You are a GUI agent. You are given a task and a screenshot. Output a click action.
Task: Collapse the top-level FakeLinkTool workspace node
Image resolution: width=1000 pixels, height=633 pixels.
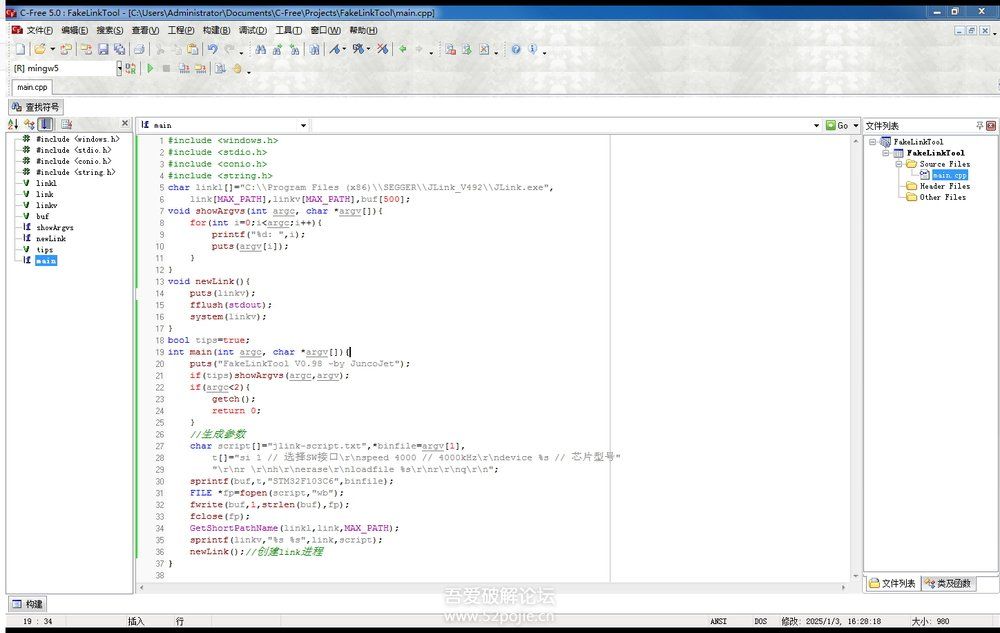tap(873, 142)
